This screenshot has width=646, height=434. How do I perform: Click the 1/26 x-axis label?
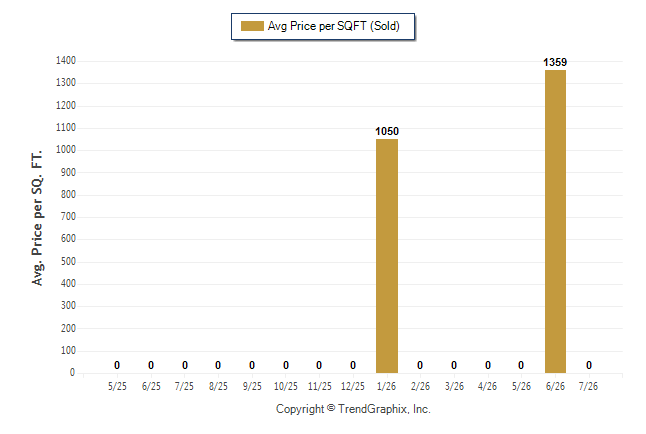[386, 386]
